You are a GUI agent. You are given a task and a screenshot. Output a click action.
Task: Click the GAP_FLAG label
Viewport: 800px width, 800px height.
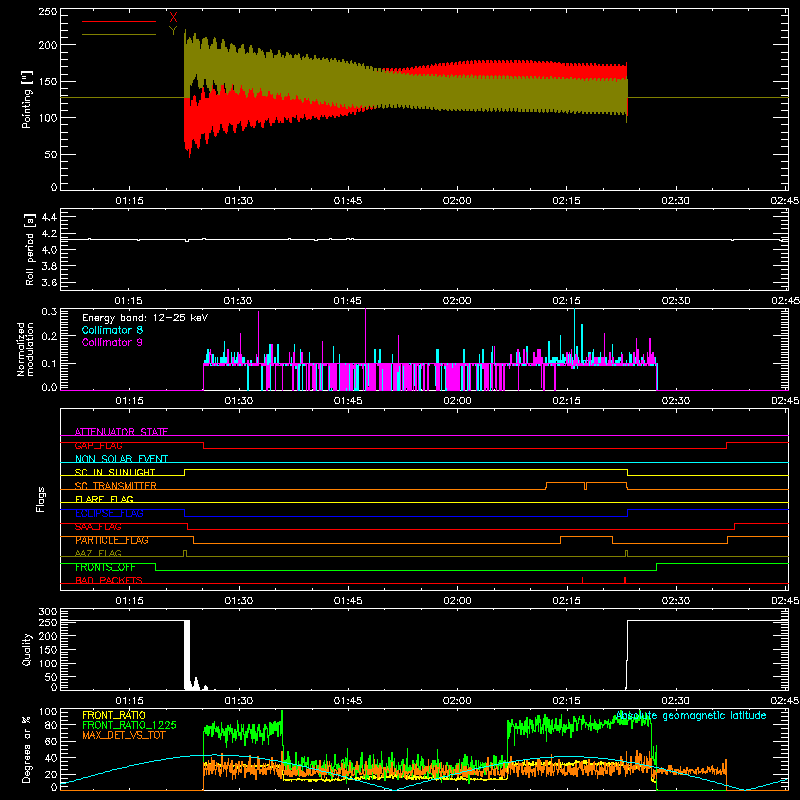click(98, 445)
